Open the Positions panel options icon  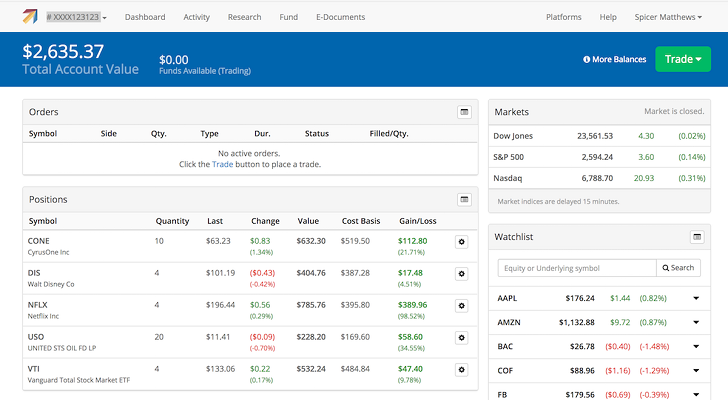point(464,199)
